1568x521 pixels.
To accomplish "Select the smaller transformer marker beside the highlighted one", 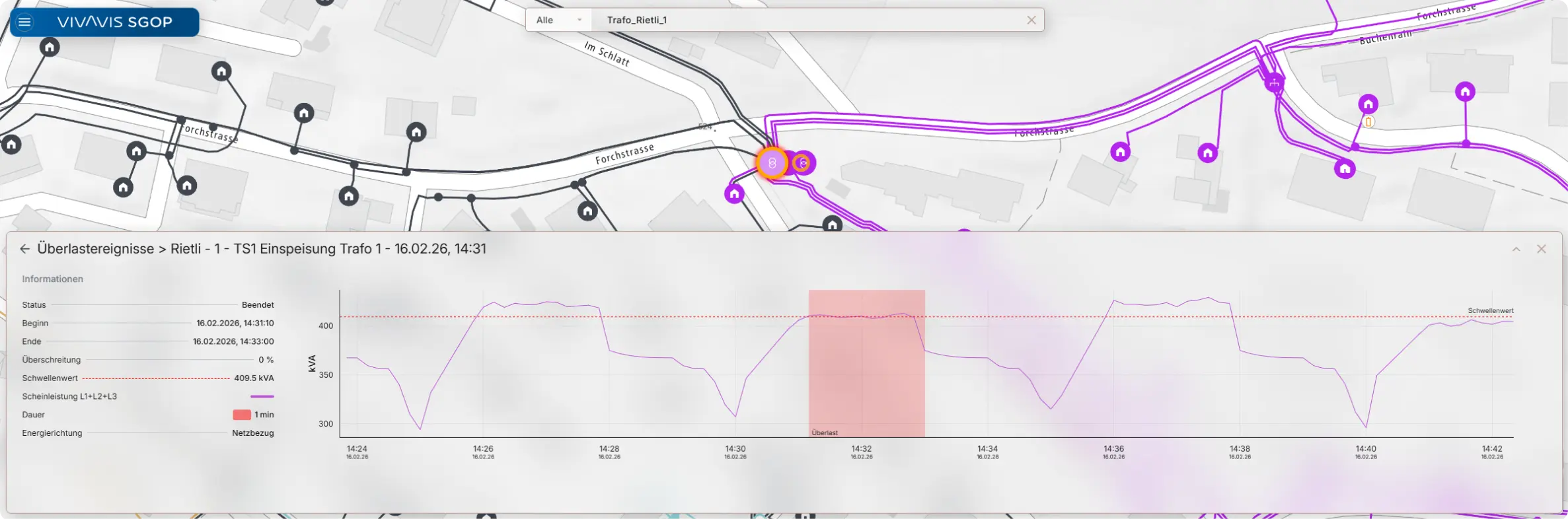I will tap(803, 162).
